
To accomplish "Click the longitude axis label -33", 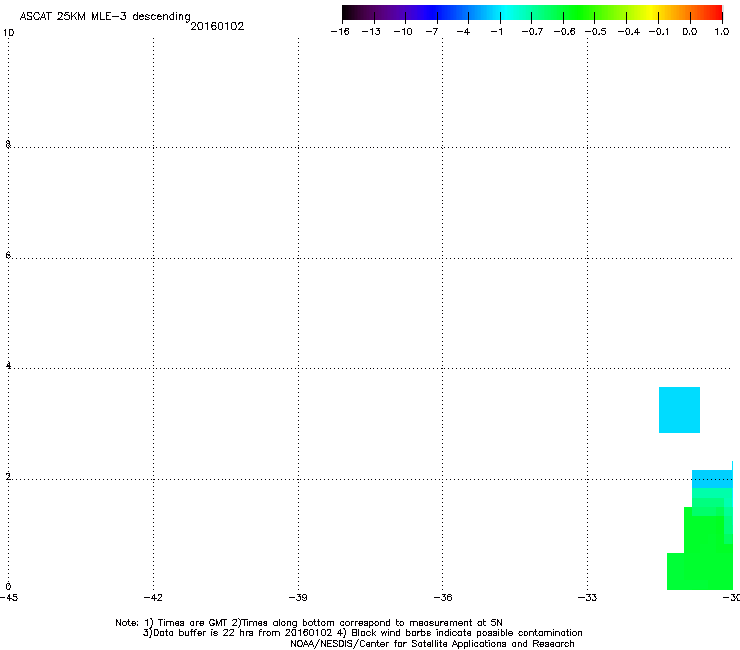I will [x=587, y=598].
